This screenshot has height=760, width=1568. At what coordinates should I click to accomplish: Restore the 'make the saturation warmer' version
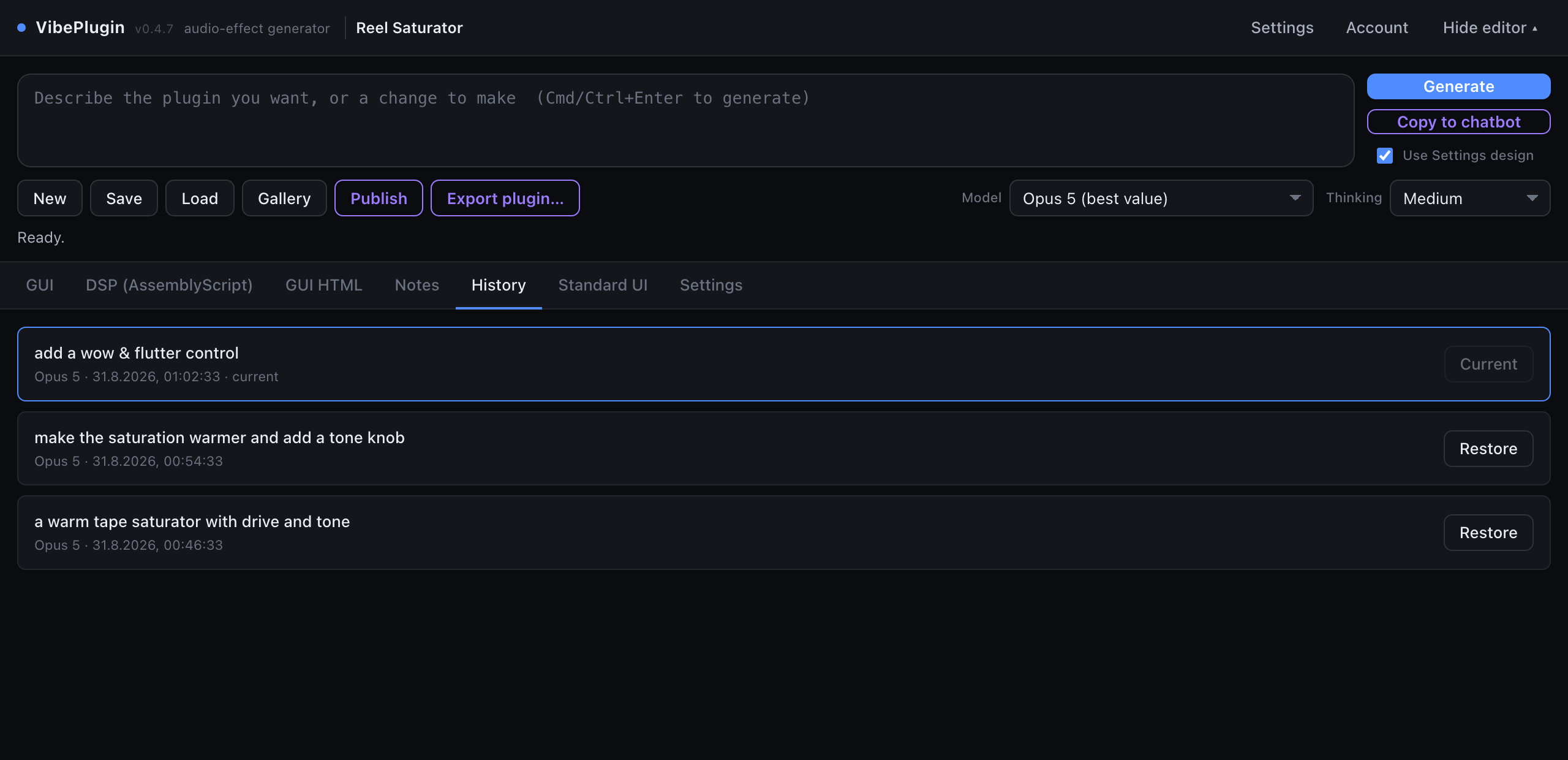(1488, 449)
